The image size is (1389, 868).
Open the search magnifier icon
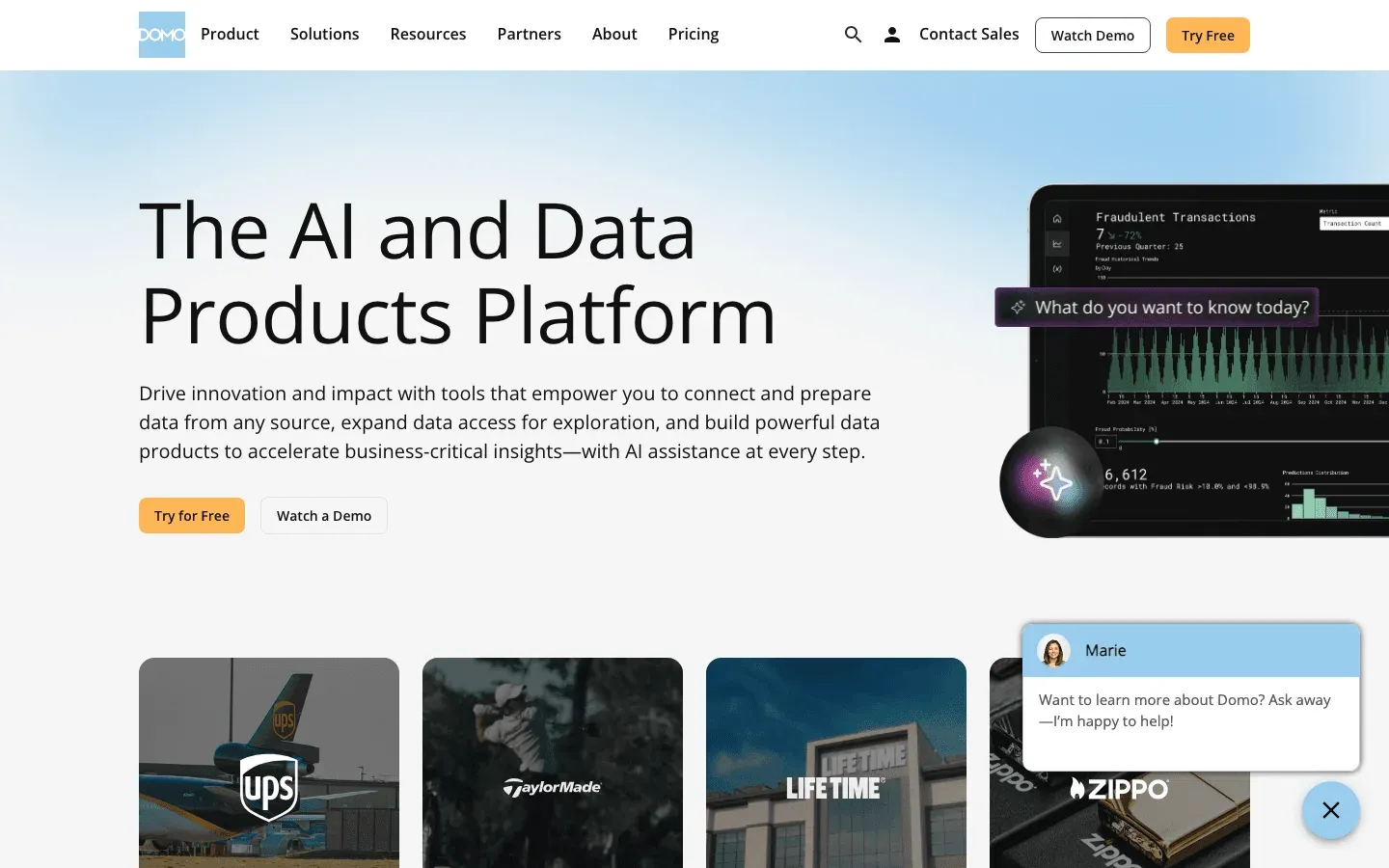(x=853, y=35)
